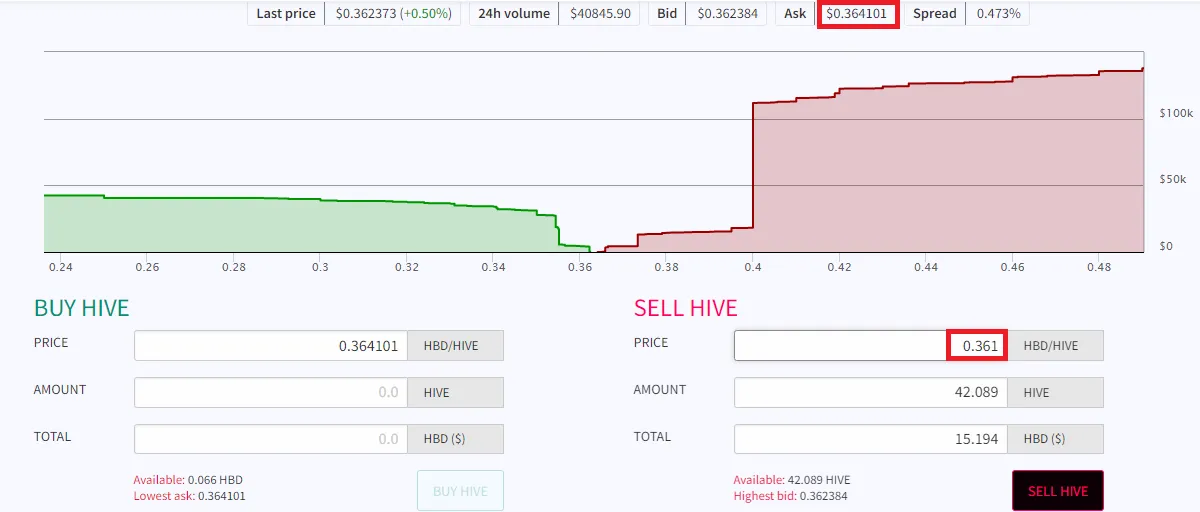Click the 24h volume $40845.90 value
The image size is (1200, 512).
pos(601,14)
